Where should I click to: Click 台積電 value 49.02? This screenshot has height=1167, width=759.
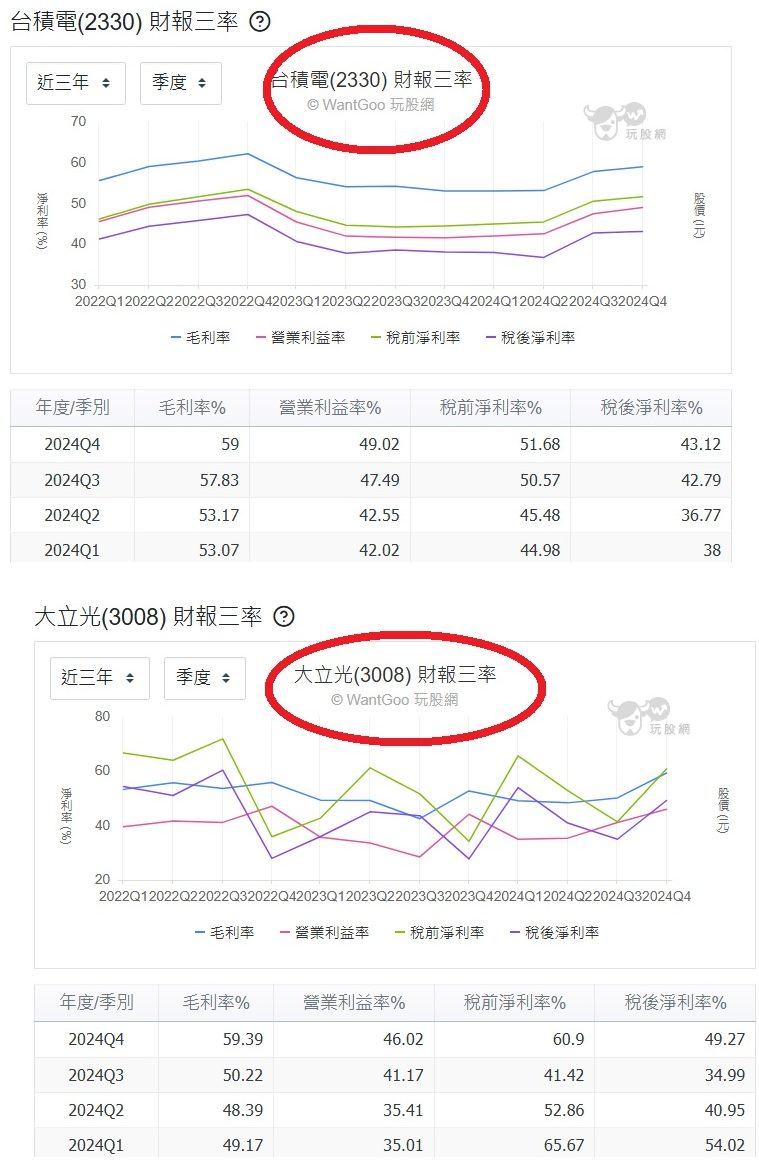pos(380,444)
